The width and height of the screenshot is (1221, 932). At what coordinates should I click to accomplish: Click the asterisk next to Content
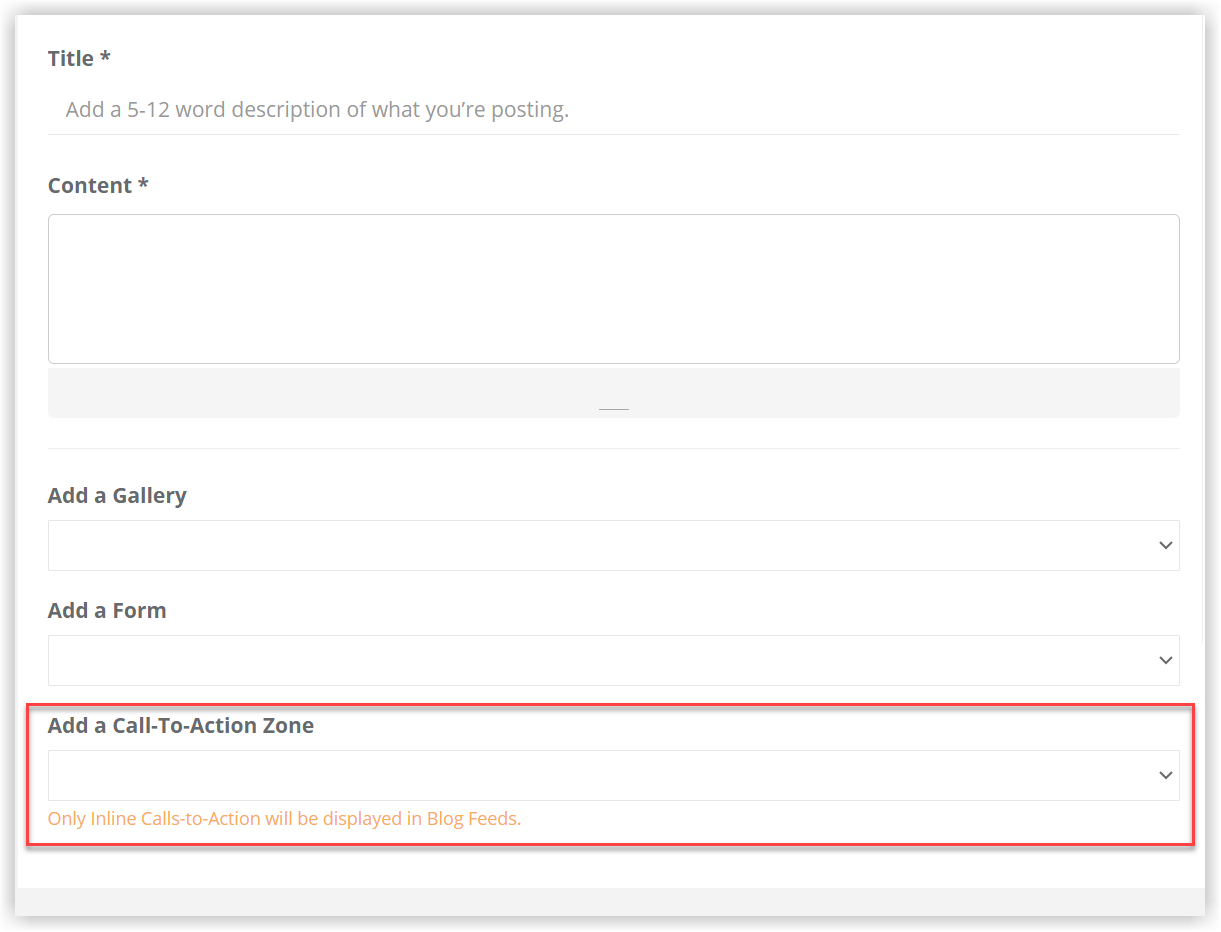(143, 185)
